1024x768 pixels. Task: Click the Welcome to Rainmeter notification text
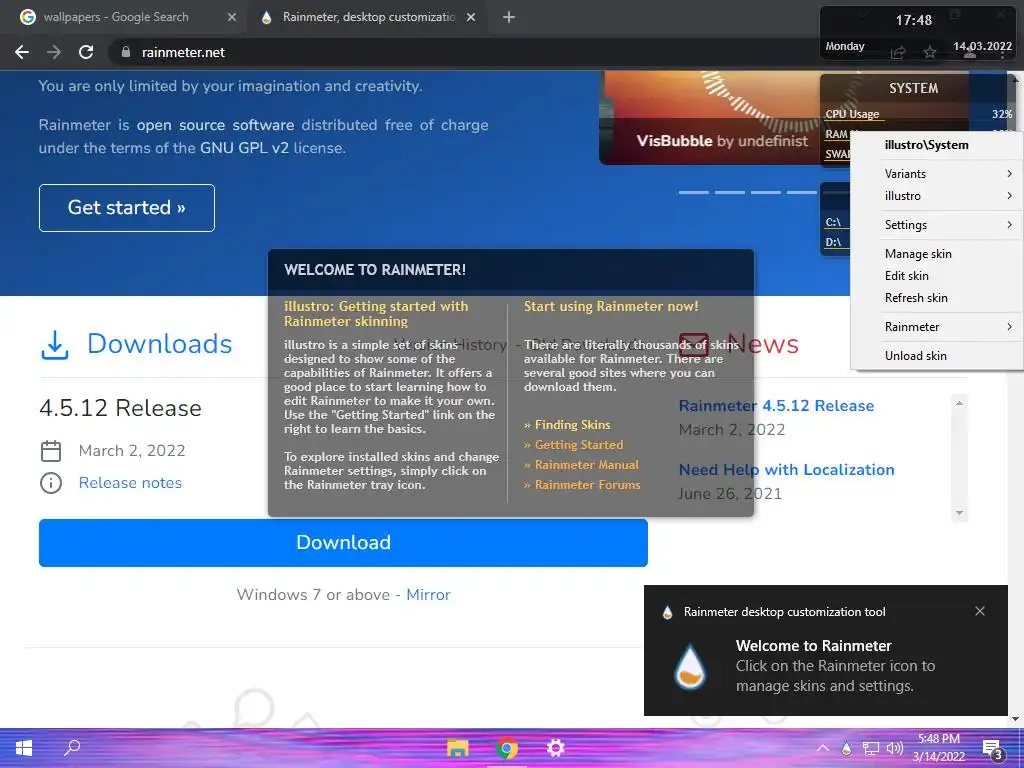click(x=813, y=646)
